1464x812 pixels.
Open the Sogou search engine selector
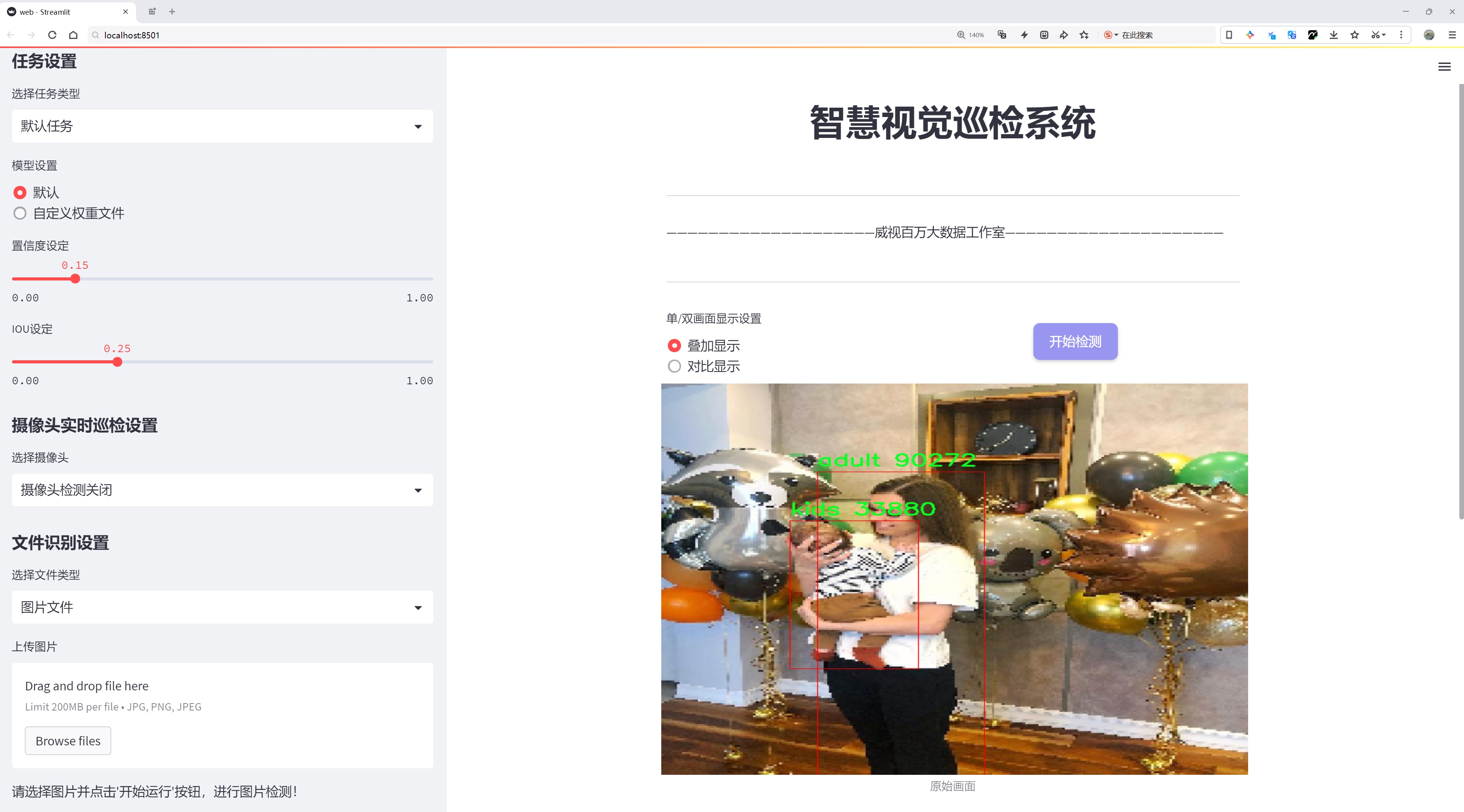tap(1111, 34)
